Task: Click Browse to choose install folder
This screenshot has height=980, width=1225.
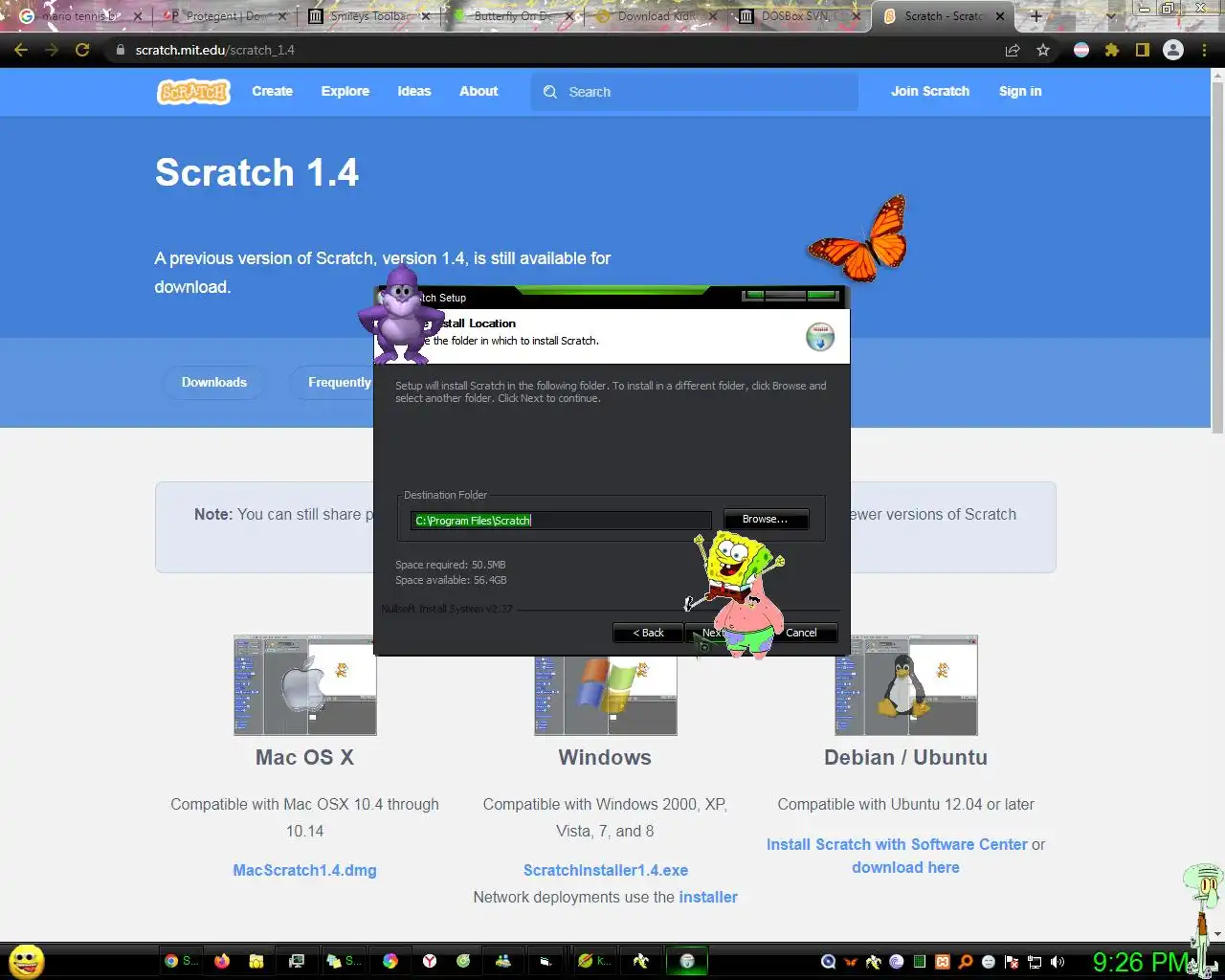Action: pos(766,519)
